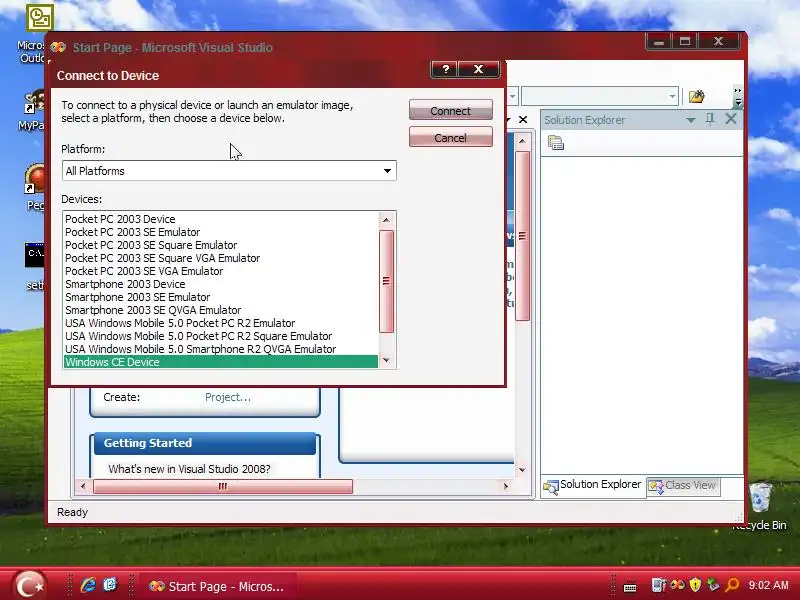Image resolution: width=800 pixels, height=600 pixels.
Task: Click the Start Page horizontal scrollbar thumb
Action: (223, 486)
